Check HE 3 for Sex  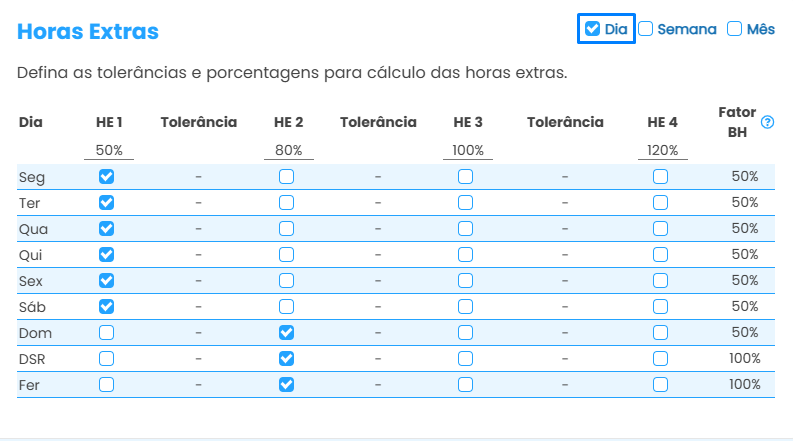pos(466,281)
